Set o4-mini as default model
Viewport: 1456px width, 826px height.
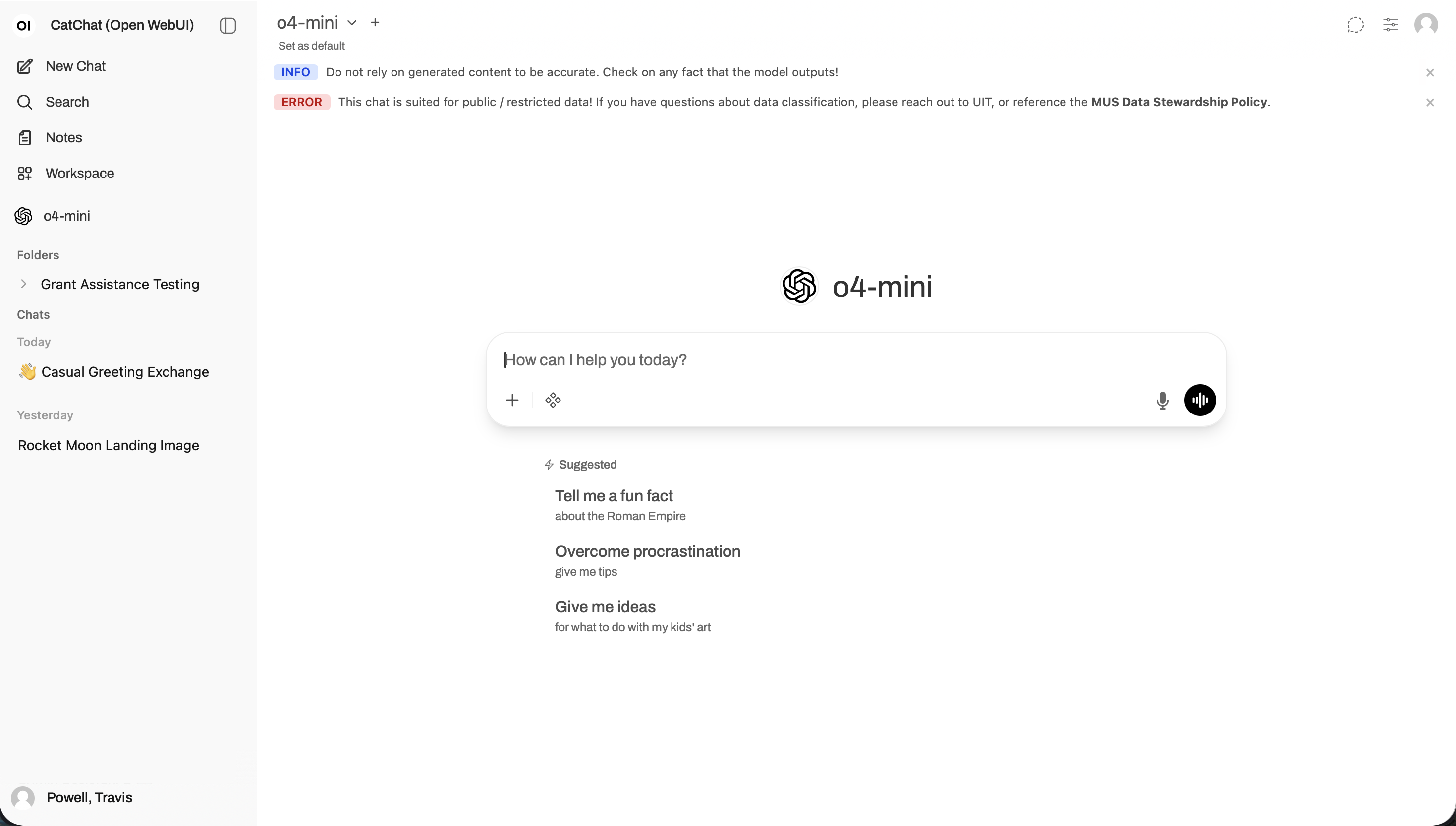[x=311, y=46]
